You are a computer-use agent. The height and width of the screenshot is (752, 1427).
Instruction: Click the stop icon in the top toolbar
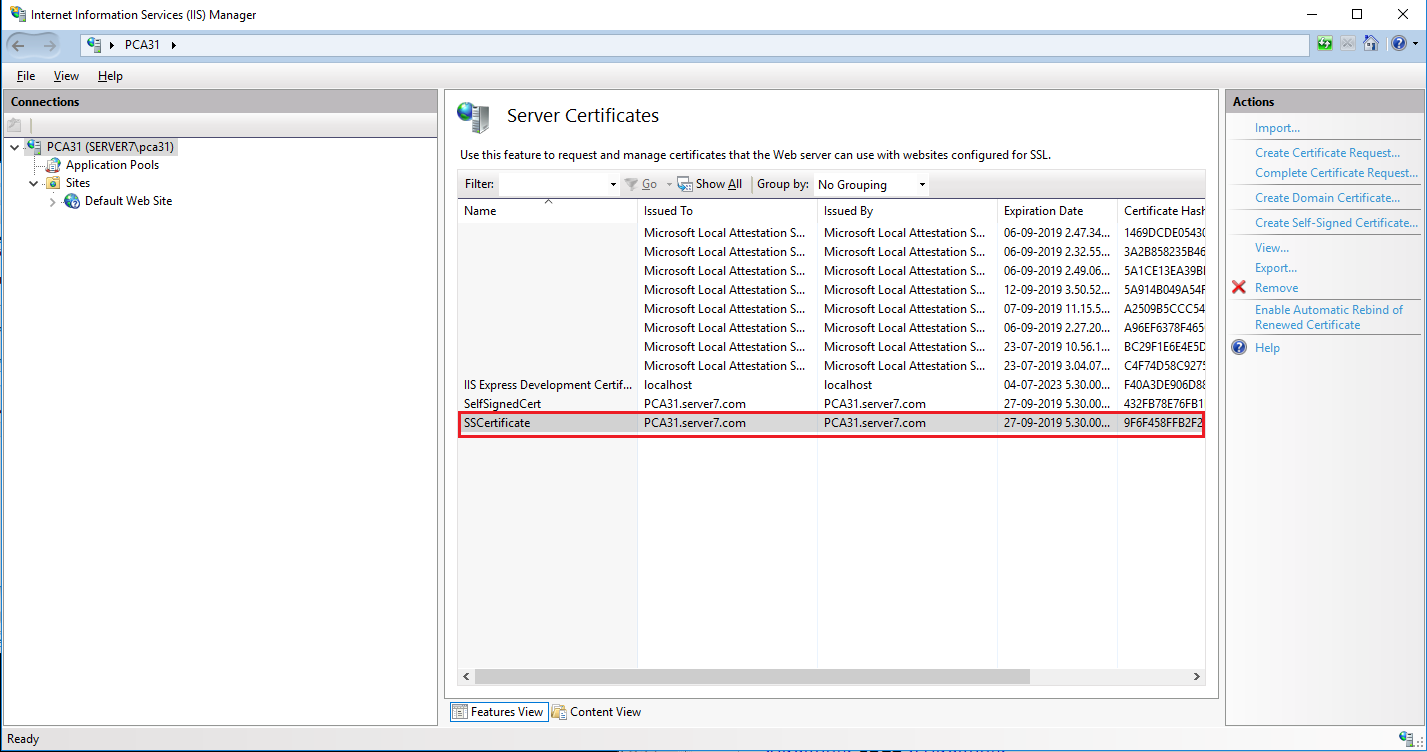click(1348, 44)
